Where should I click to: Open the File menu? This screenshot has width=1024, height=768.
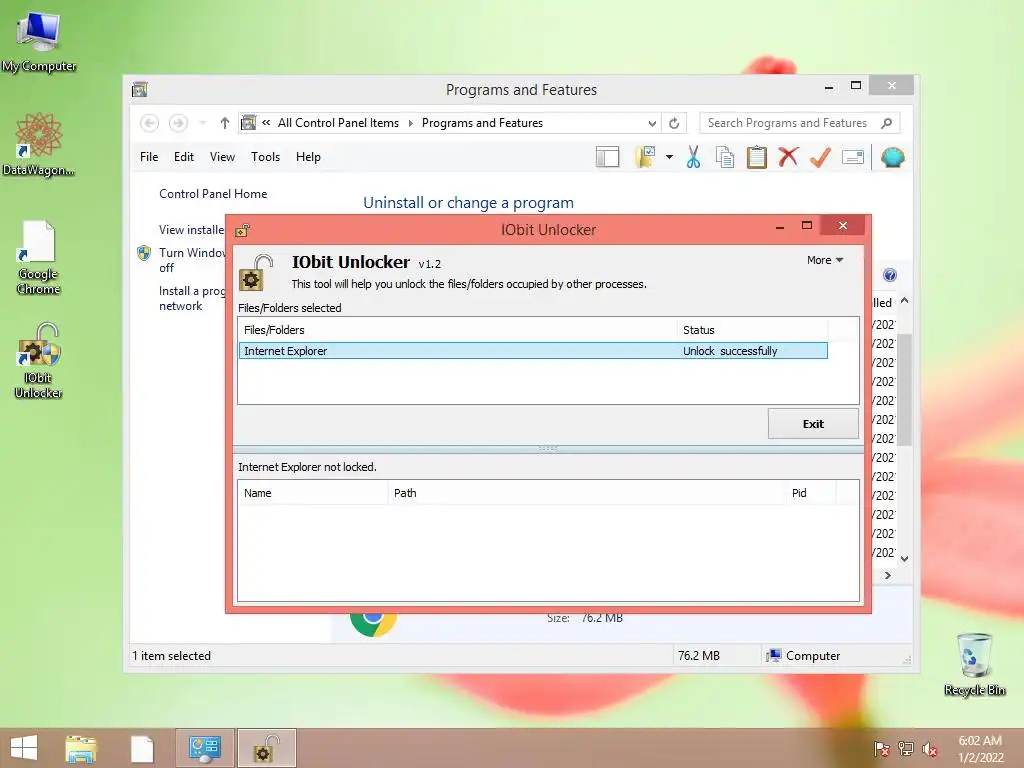(149, 157)
